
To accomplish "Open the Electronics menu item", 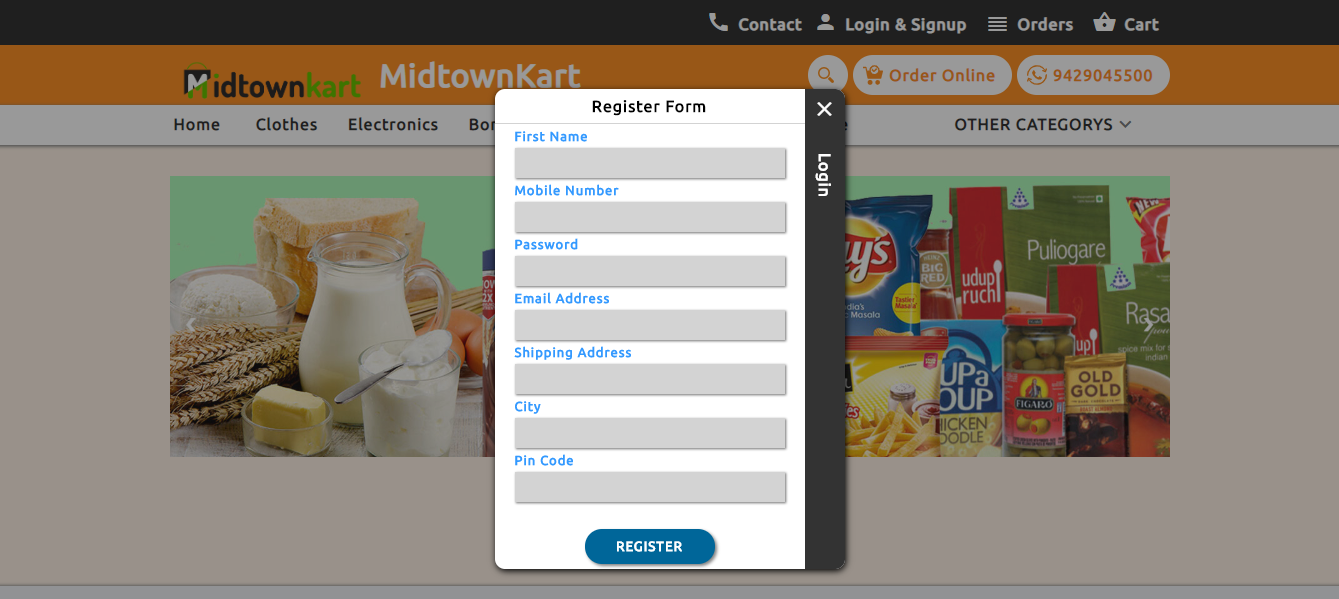I will (x=393, y=125).
